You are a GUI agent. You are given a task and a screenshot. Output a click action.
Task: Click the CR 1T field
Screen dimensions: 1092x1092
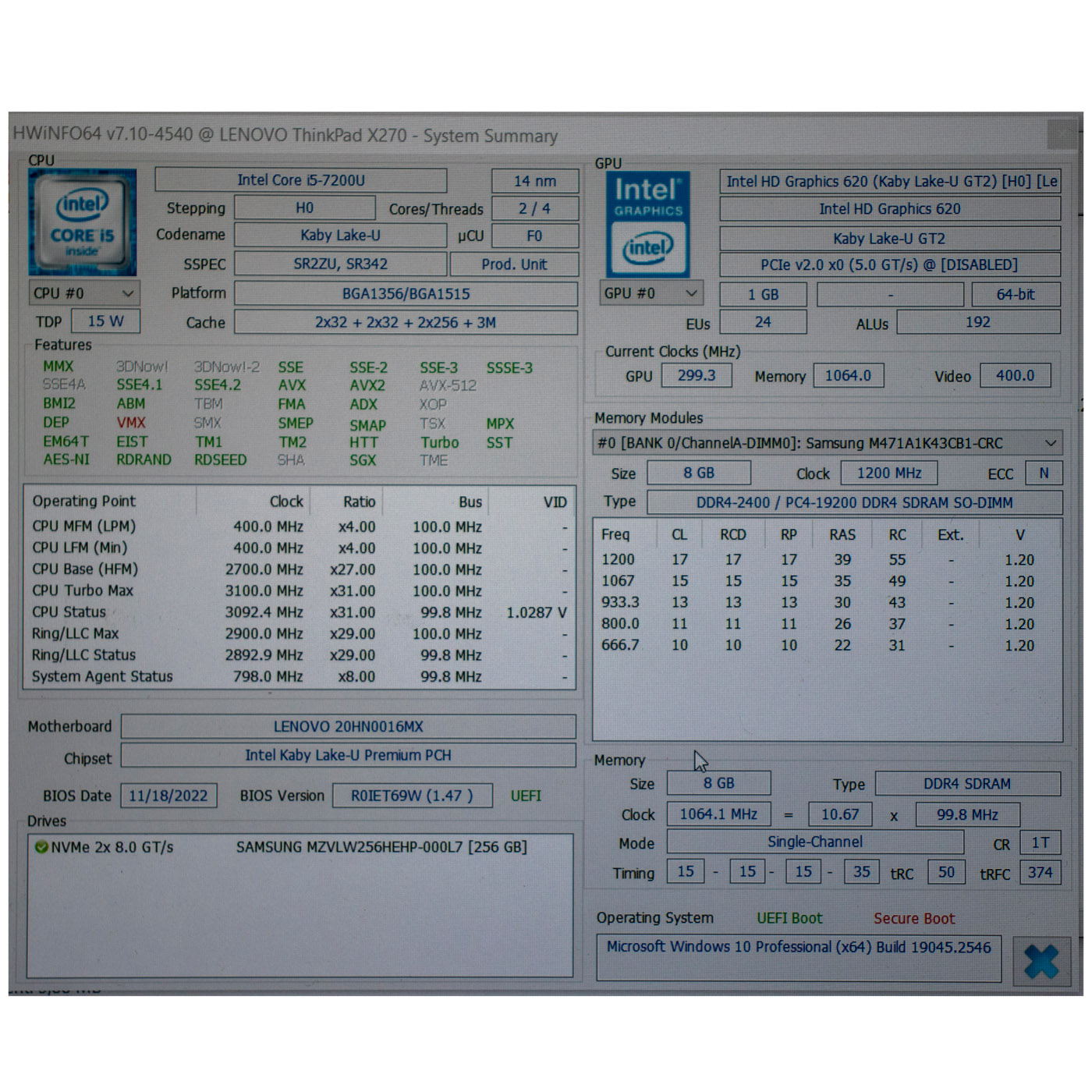[1040, 843]
